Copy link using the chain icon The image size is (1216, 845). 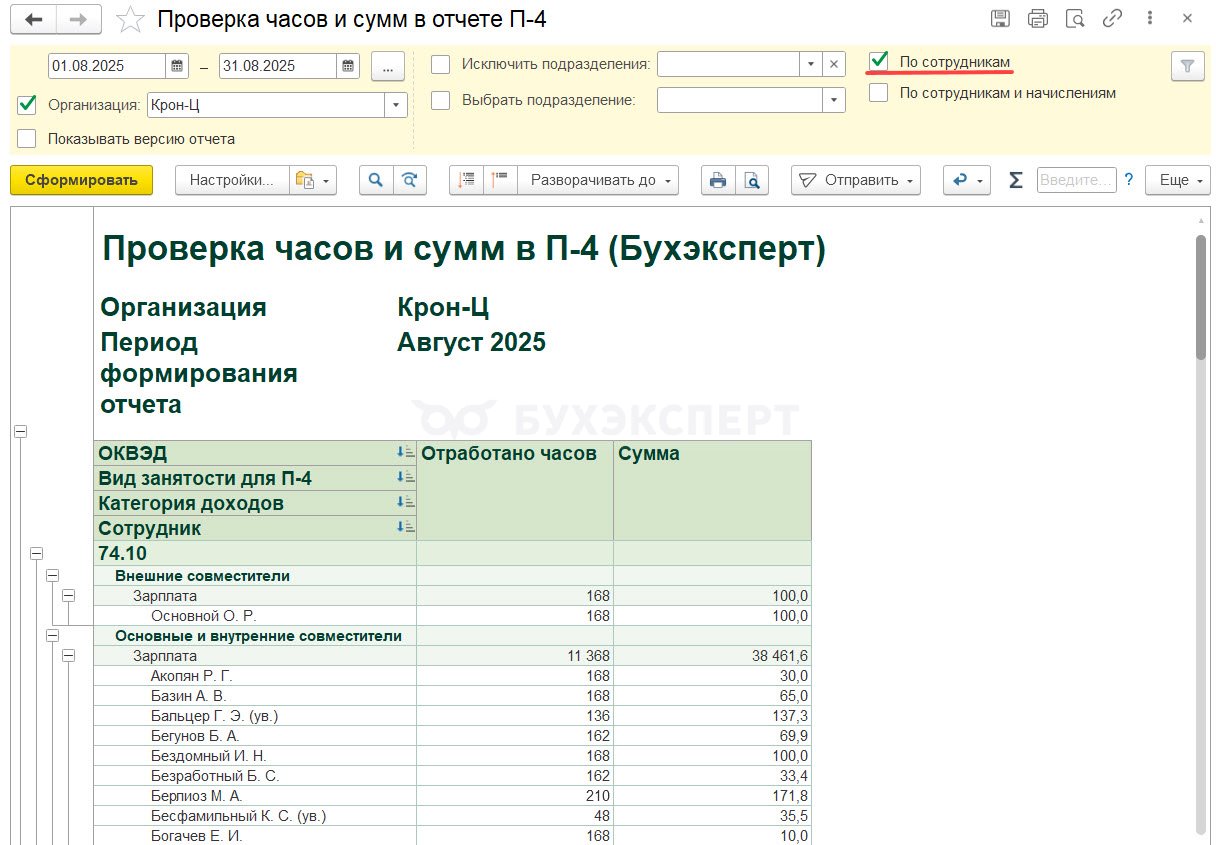(1112, 19)
